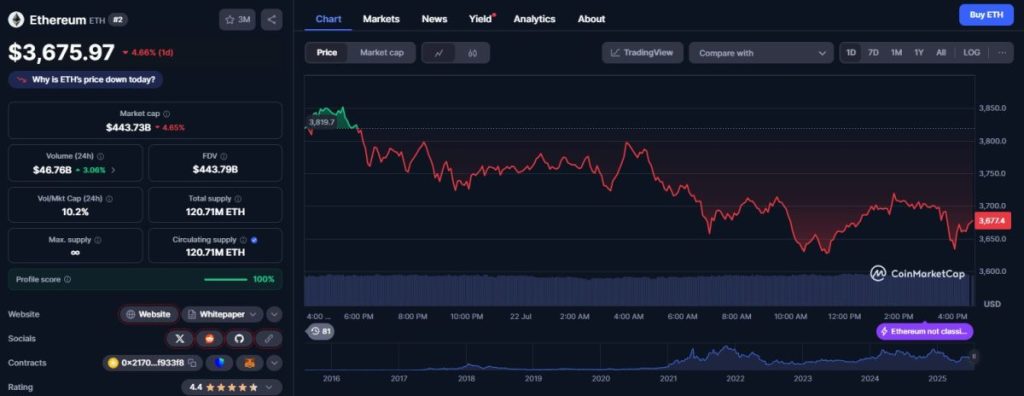Click the Profile score info icon
The height and width of the screenshot is (396, 1024).
point(67,280)
